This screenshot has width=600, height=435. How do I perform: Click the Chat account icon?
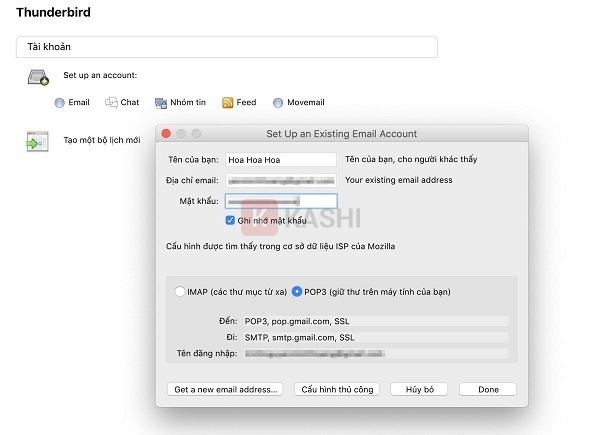coord(111,102)
